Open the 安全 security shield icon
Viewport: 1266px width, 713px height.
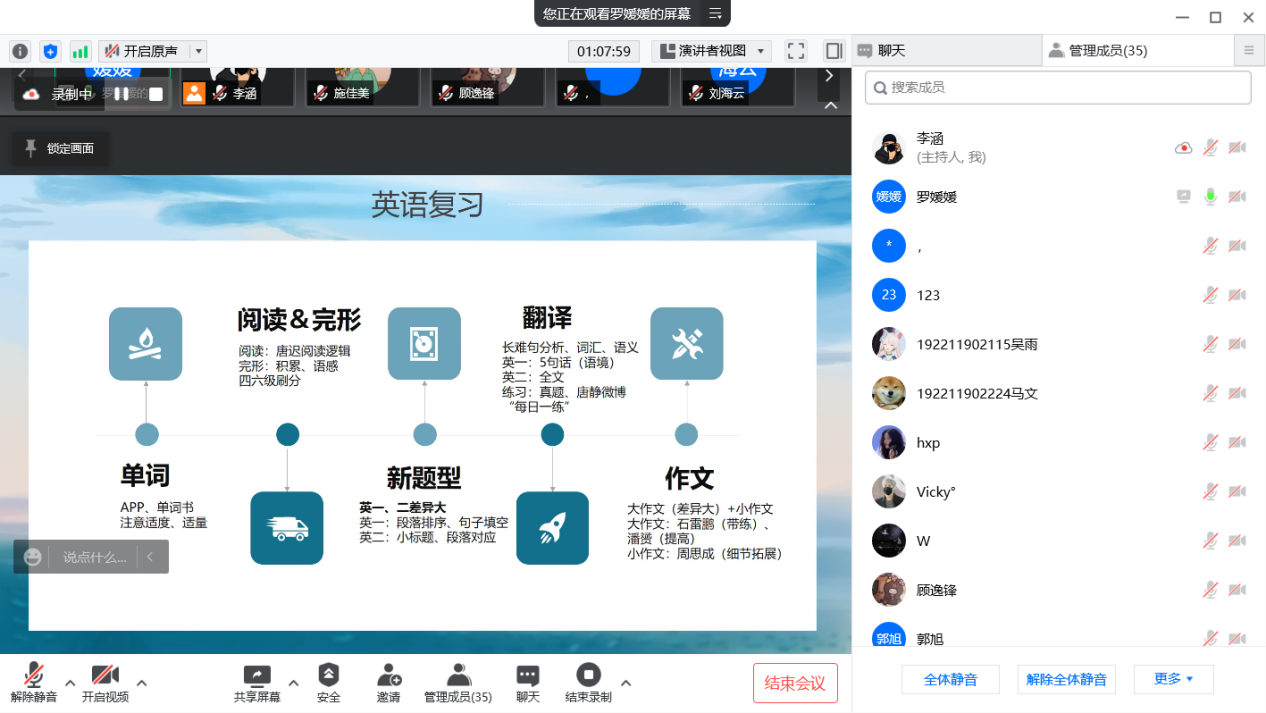[x=328, y=682]
